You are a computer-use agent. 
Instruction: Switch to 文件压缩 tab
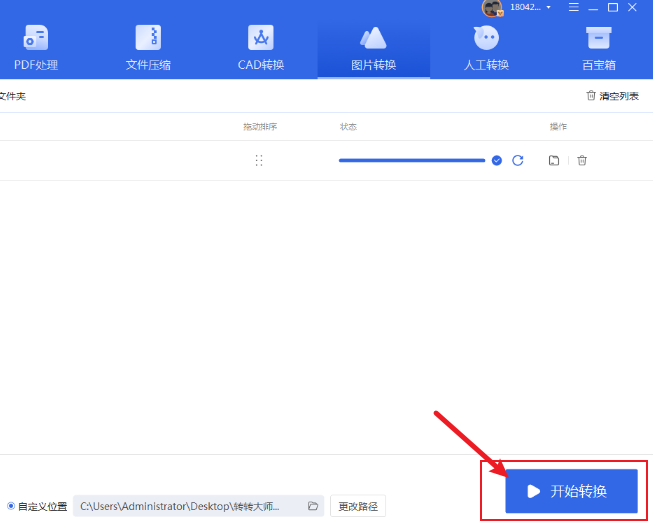148,48
